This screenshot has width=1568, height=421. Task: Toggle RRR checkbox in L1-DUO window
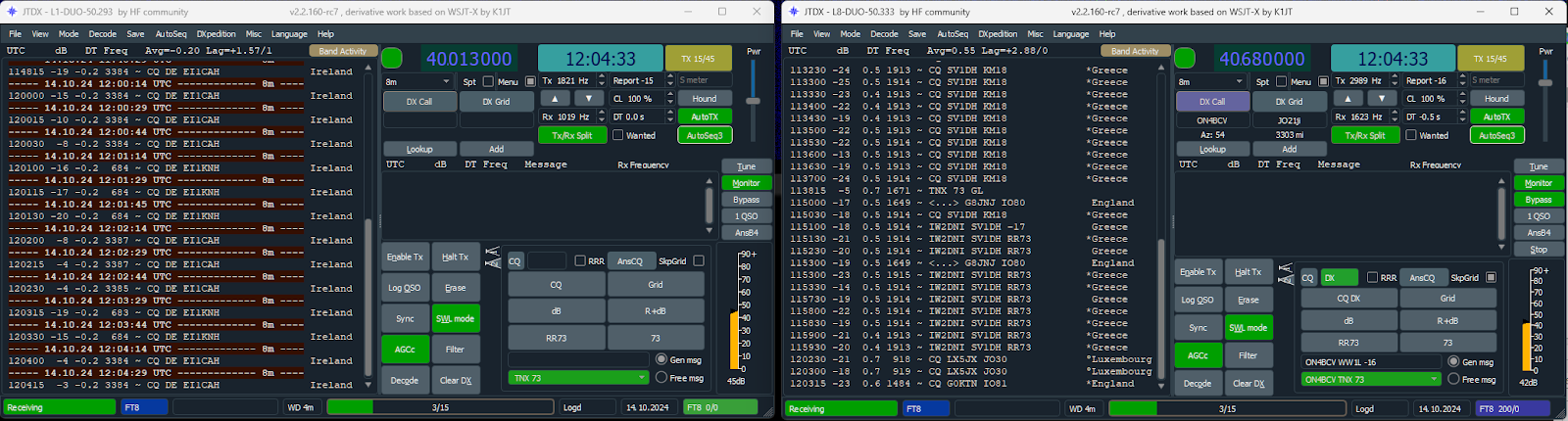[x=579, y=261]
